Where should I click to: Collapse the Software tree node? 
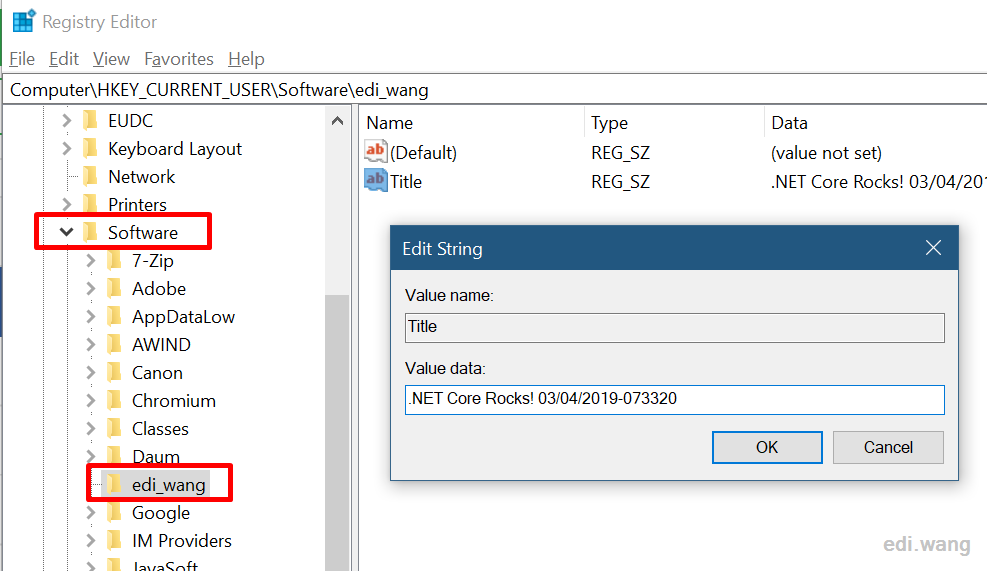pyautogui.click(x=67, y=232)
